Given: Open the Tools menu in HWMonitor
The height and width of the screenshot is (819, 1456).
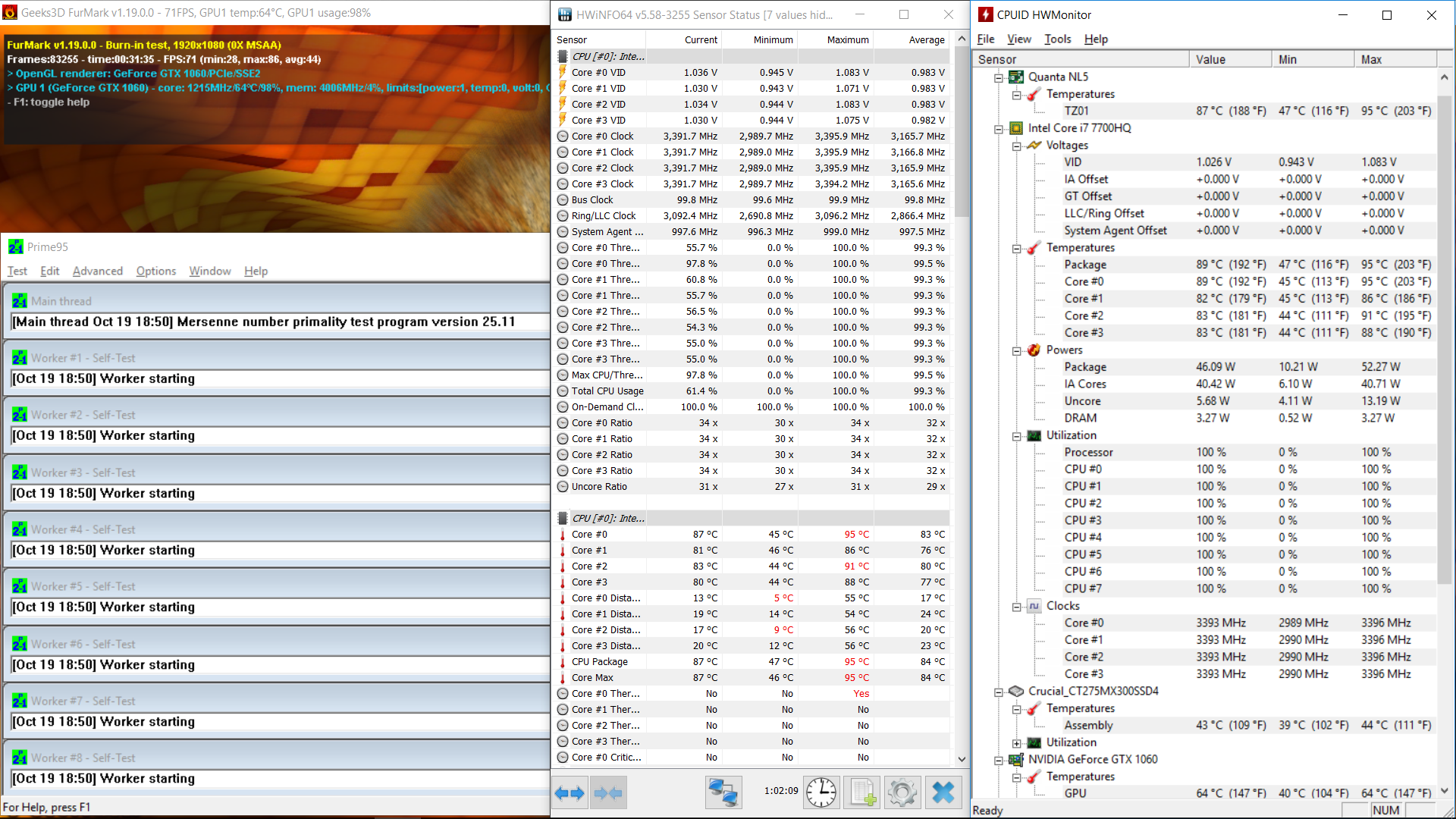Looking at the screenshot, I should [1057, 39].
